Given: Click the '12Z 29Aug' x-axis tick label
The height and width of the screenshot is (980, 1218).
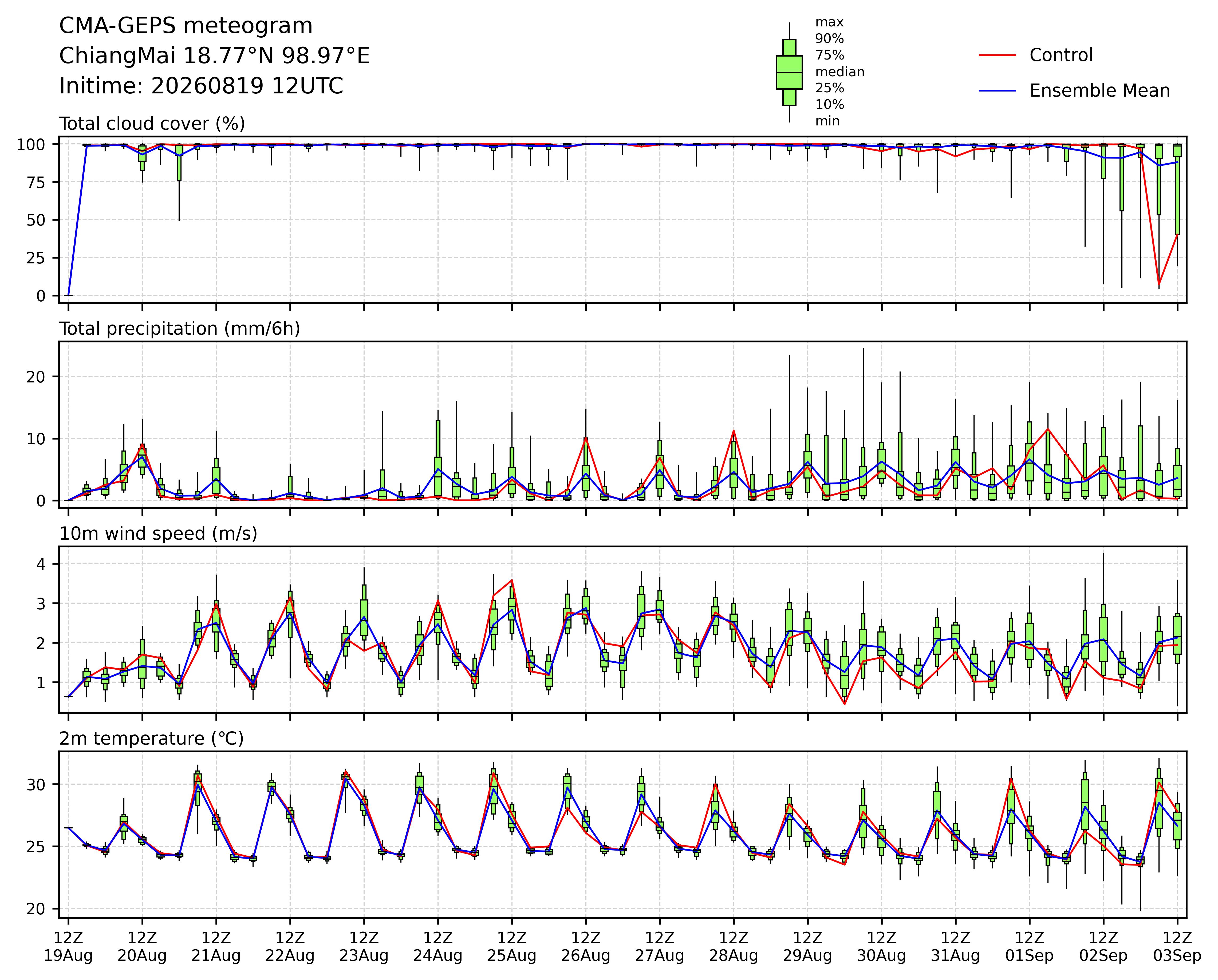Looking at the screenshot, I should coord(807,947).
